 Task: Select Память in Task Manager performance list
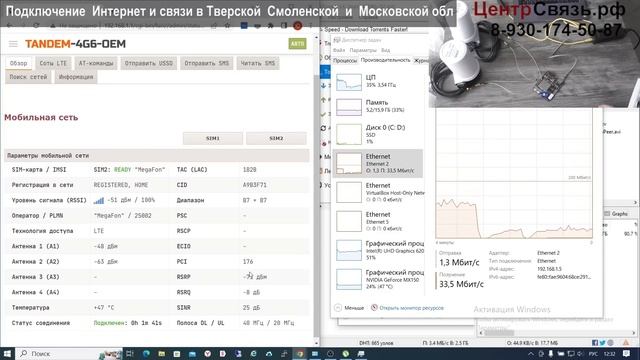(378, 106)
